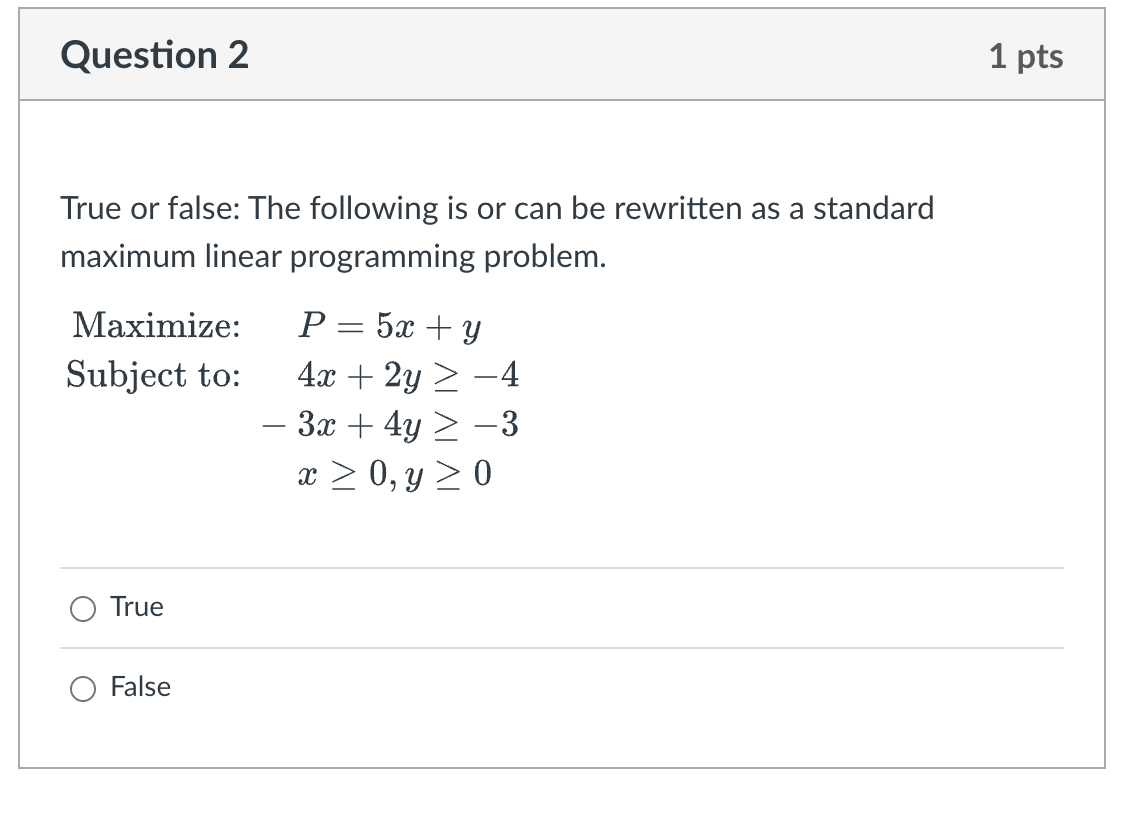Click the False answer row
Screen dimensions: 1128x824
(x=560, y=687)
